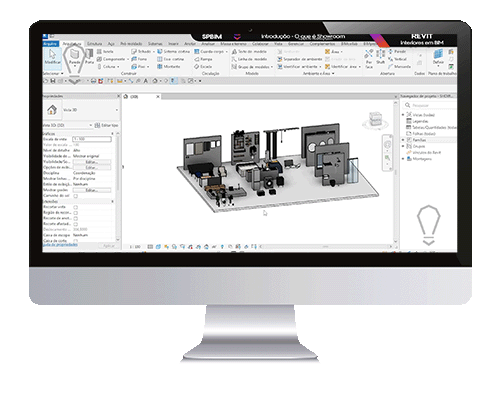This screenshot has width=500, height=393.
Task: Use the ViewCube in the 3D view
Action: coord(375,120)
